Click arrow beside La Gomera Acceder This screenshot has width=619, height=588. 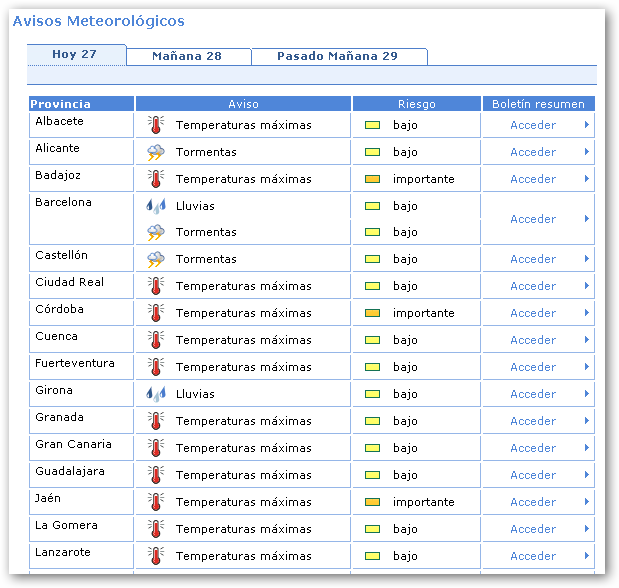click(x=587, y=529)
